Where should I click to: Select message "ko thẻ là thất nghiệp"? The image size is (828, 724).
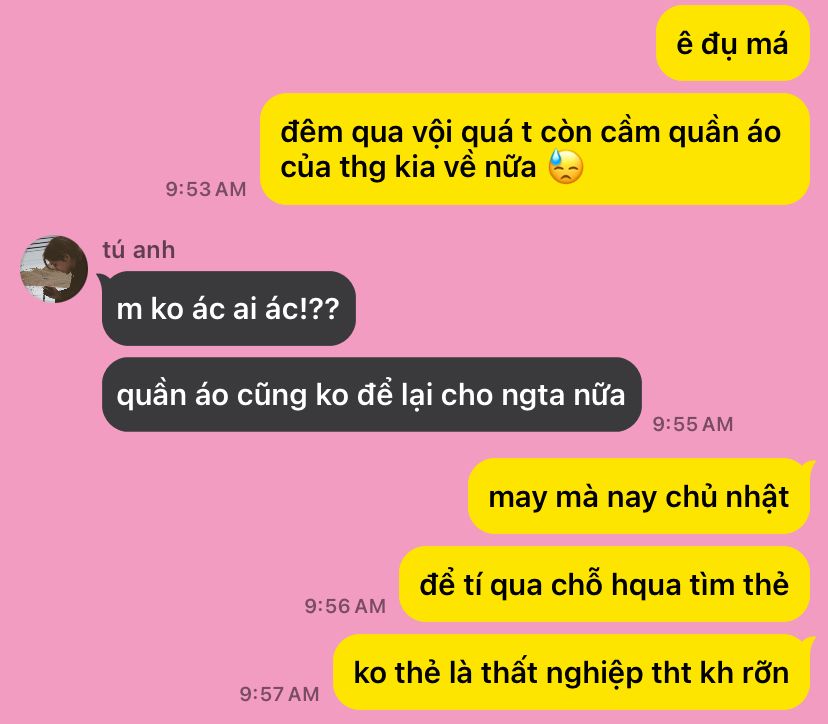click(x=571, y=672)
